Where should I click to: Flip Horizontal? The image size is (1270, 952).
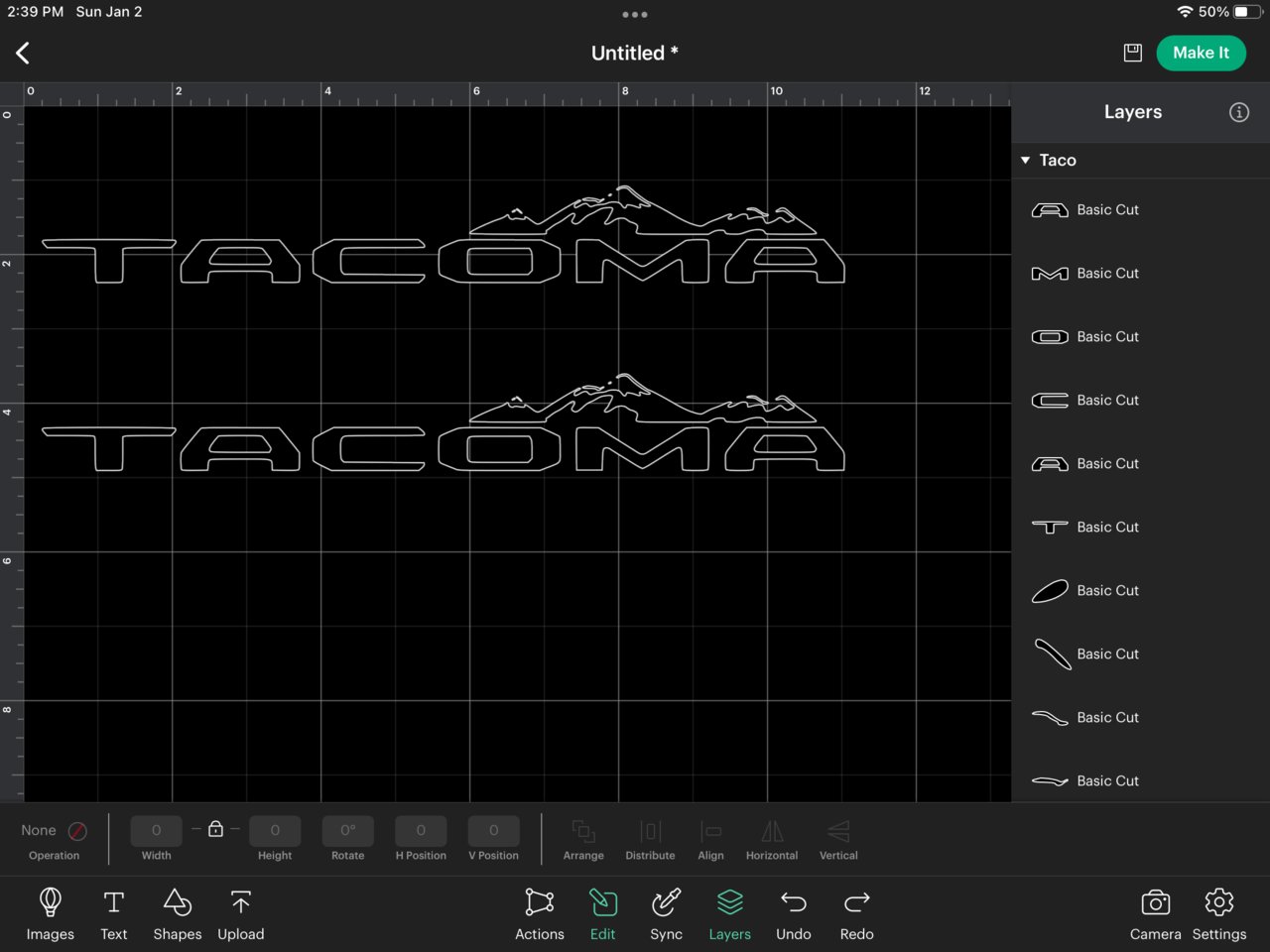pyautogui.click(x=772, y=839)
